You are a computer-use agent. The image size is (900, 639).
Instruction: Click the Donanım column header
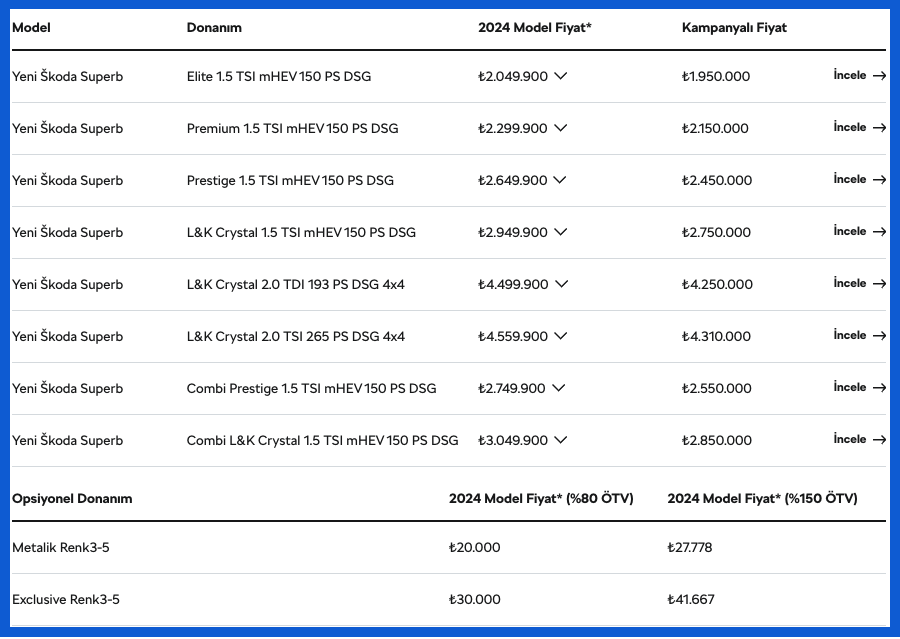click(214, 28)
